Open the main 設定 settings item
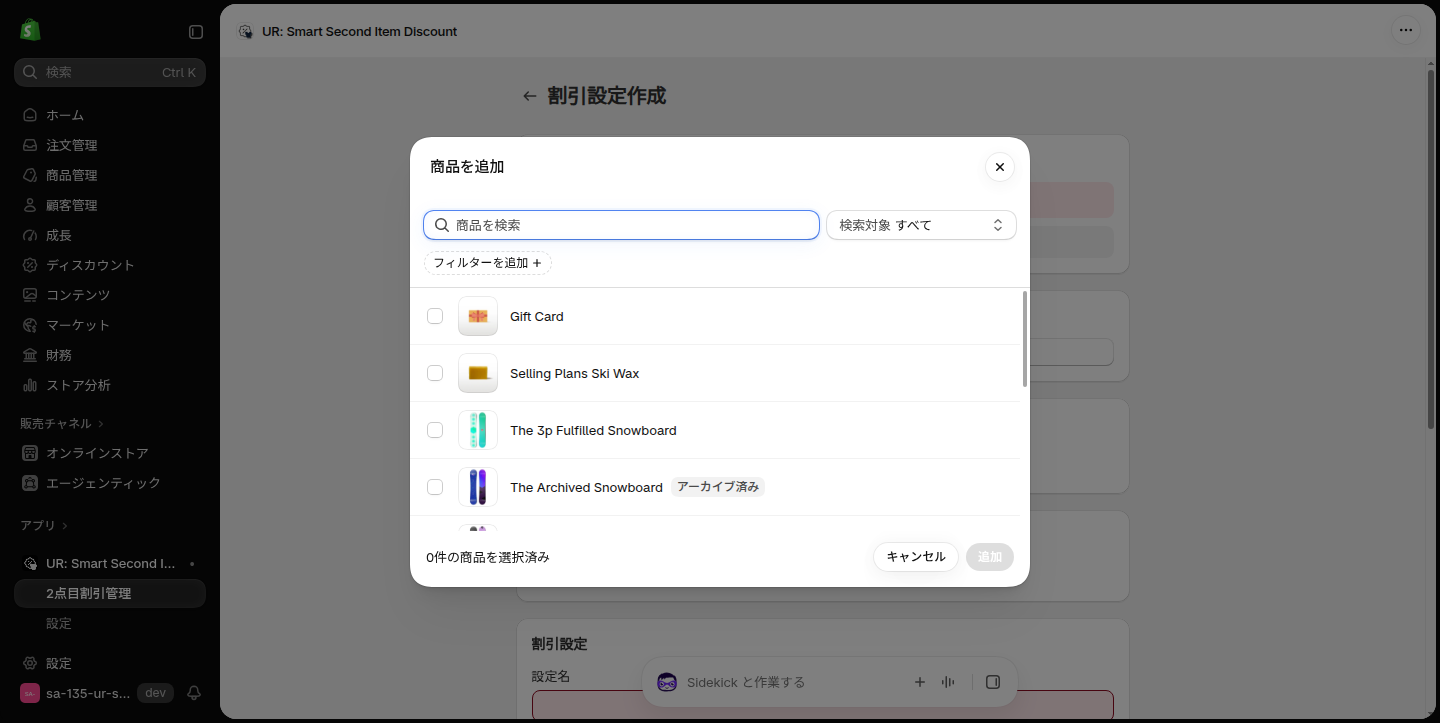 click(110, 663)
